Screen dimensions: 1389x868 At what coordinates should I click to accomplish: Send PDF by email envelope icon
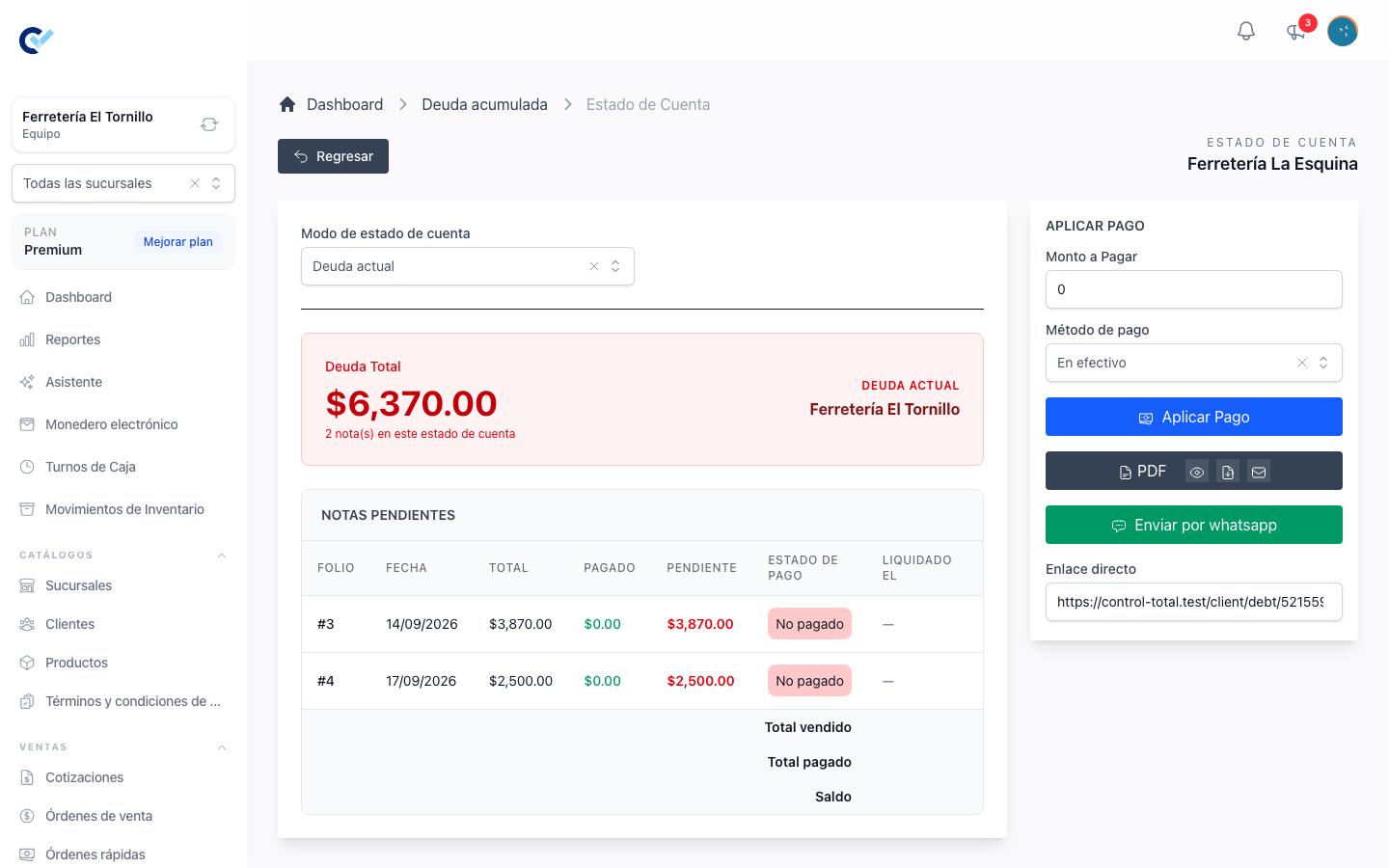(1259, 472)
